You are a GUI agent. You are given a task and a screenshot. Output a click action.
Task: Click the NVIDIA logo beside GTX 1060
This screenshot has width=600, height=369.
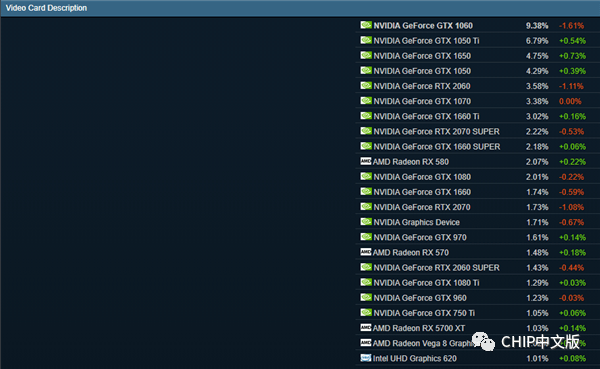click(366, 25)
